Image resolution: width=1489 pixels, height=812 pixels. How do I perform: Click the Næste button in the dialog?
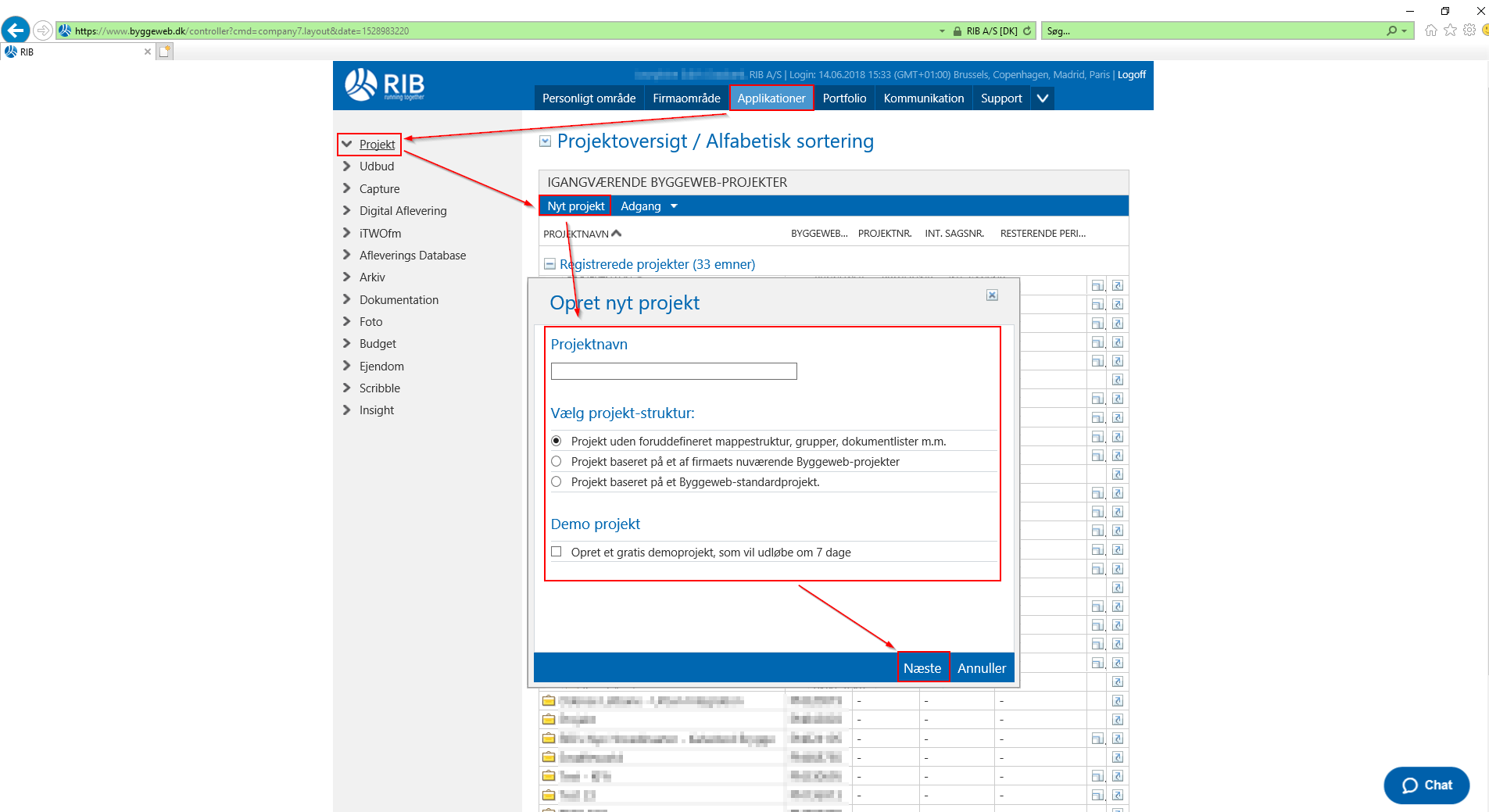922,668
